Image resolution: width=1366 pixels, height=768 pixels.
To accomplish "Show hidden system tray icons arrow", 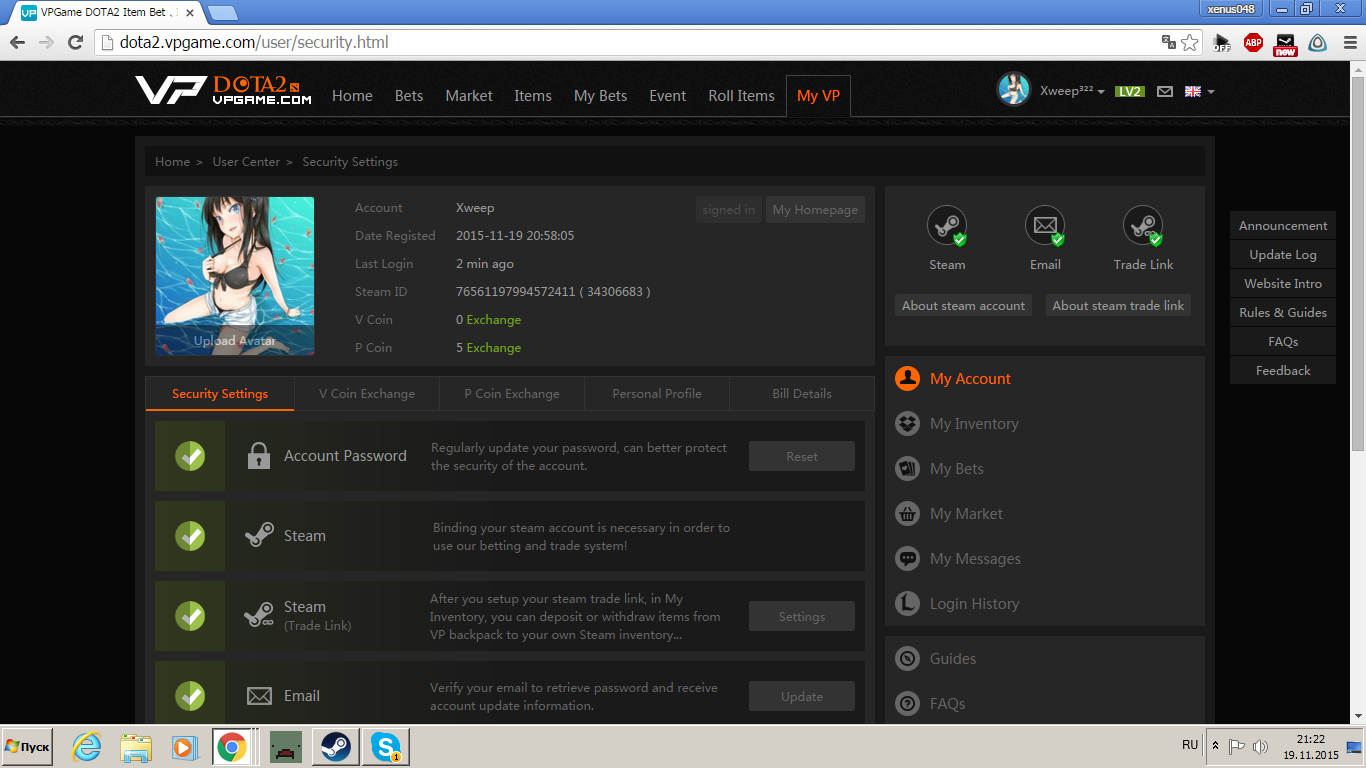I will pos(1215,746).
